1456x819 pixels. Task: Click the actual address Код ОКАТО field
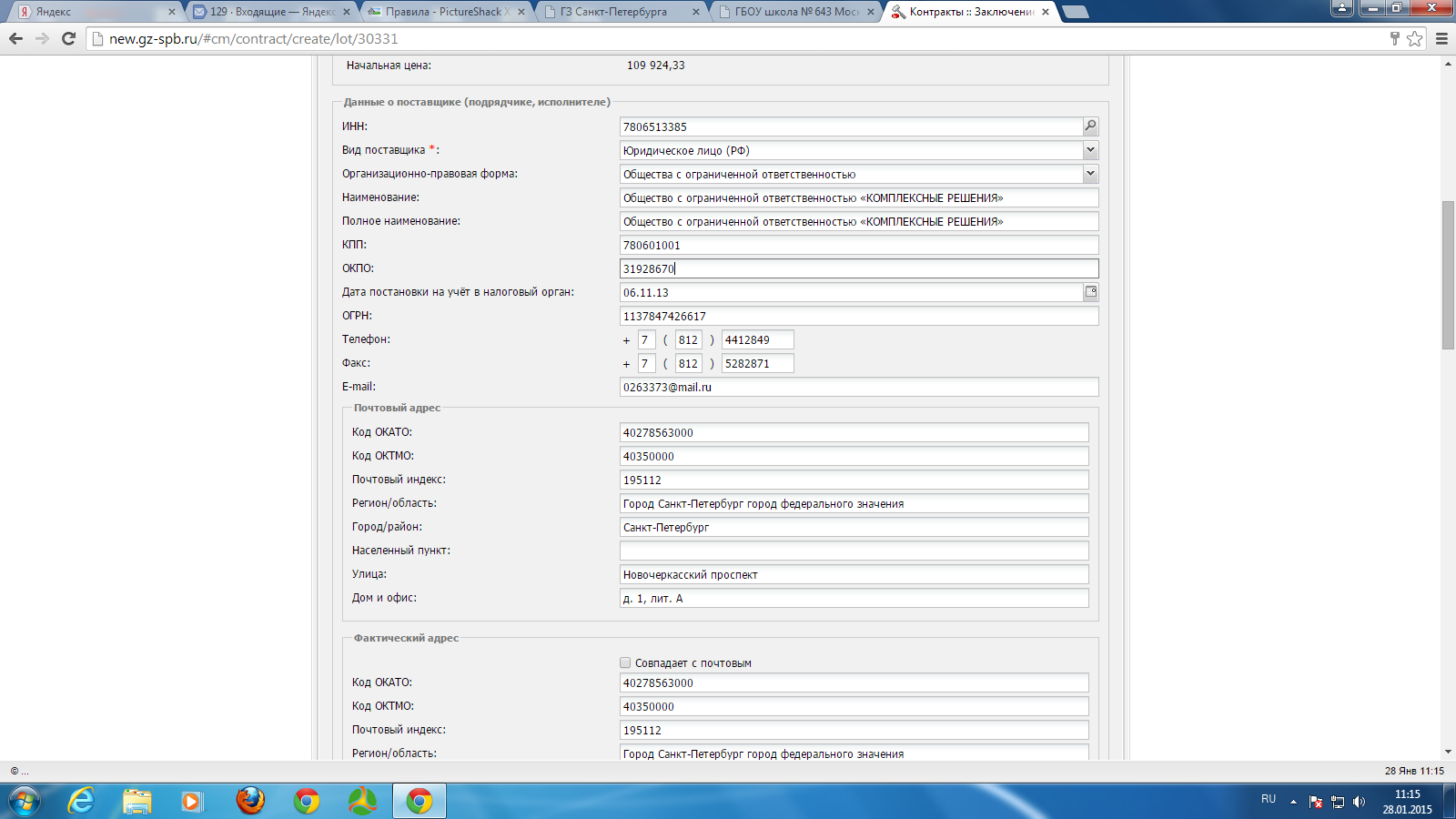[x=854, y=682]
